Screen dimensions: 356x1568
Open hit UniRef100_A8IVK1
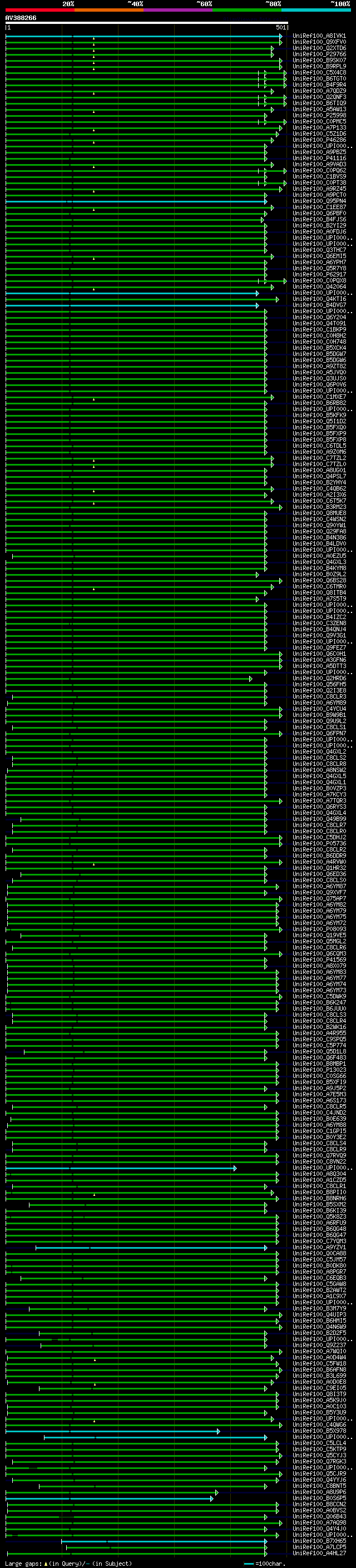click(x=319, y=36)
